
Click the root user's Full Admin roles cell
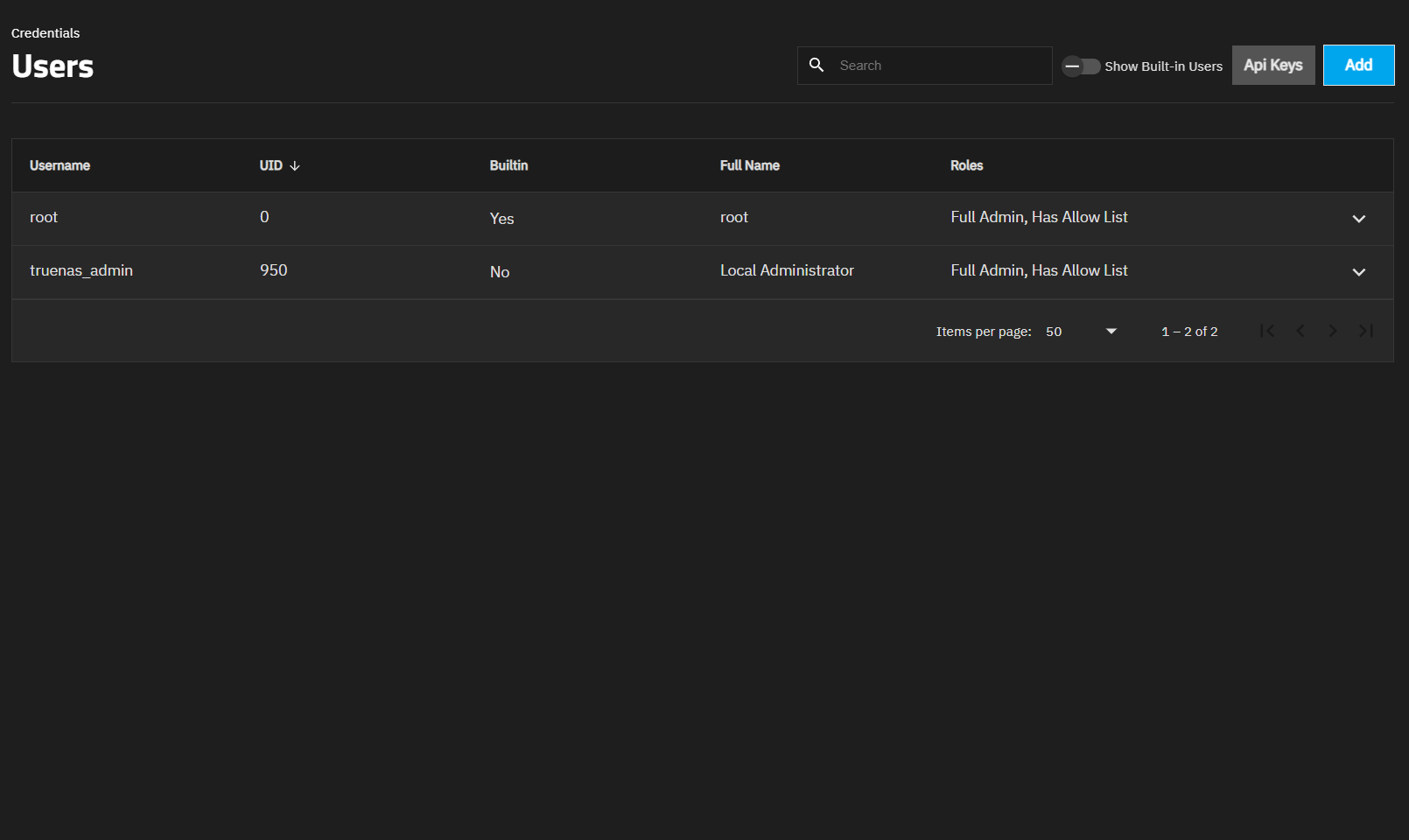click(1039, 217)
